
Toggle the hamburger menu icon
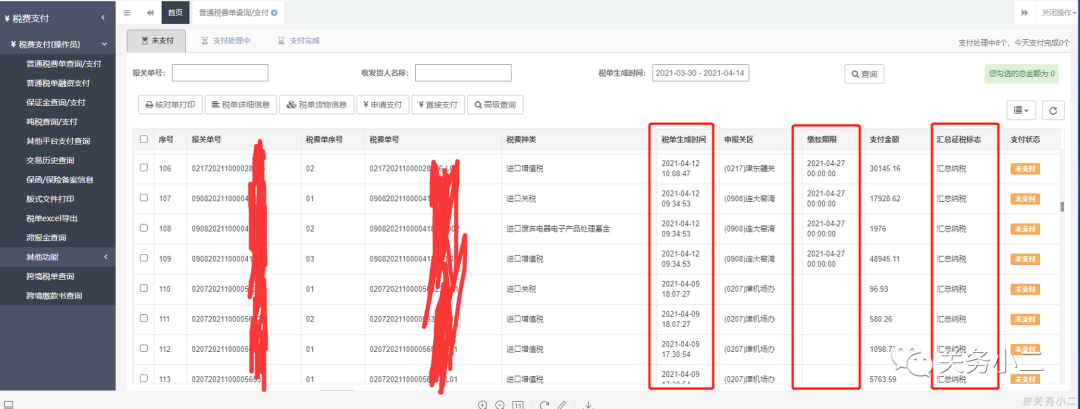[127, 12]
